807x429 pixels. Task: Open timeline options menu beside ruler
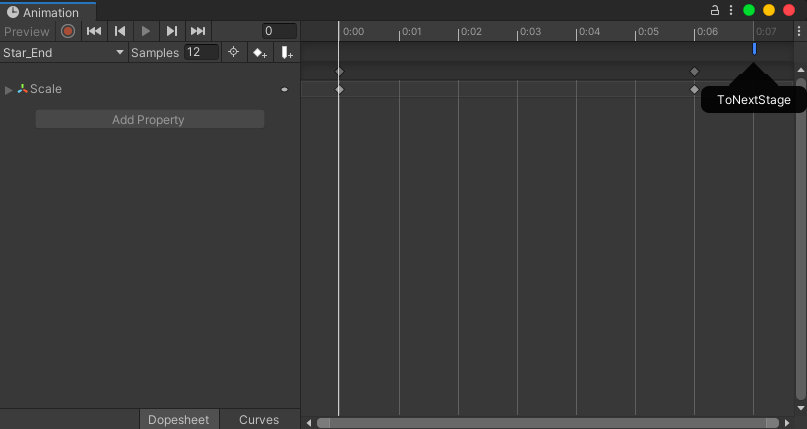tap(799, 31)
